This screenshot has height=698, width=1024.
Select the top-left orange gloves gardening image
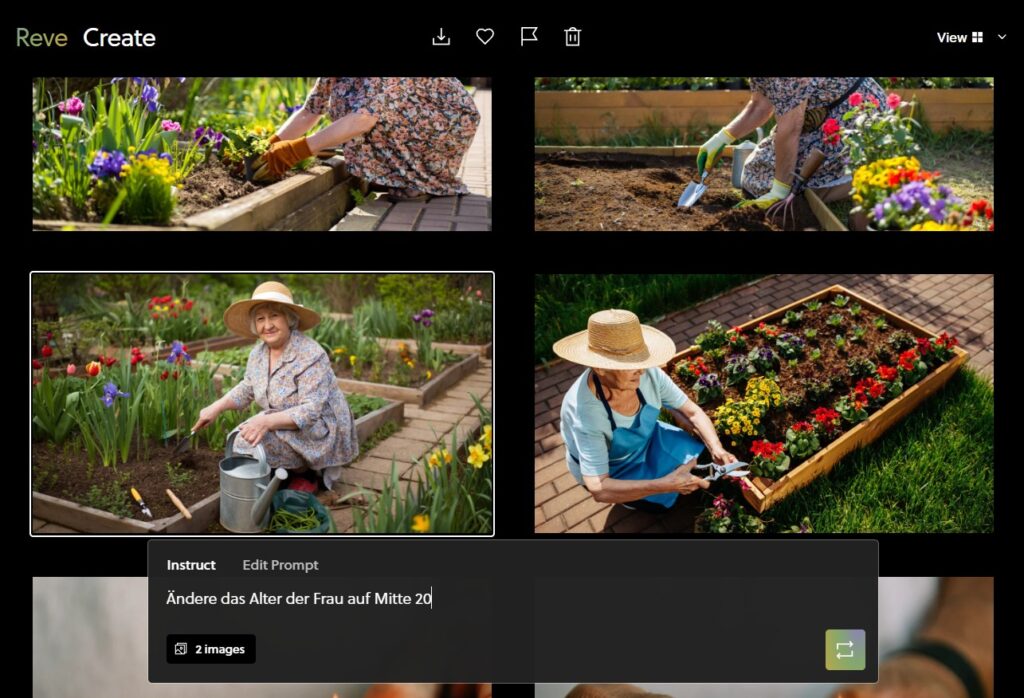(x=262, y=154)
